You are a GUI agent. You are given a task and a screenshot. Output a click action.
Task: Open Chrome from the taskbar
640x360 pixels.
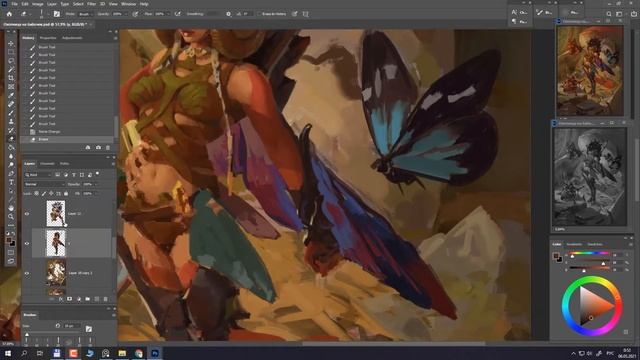[138, 353]
